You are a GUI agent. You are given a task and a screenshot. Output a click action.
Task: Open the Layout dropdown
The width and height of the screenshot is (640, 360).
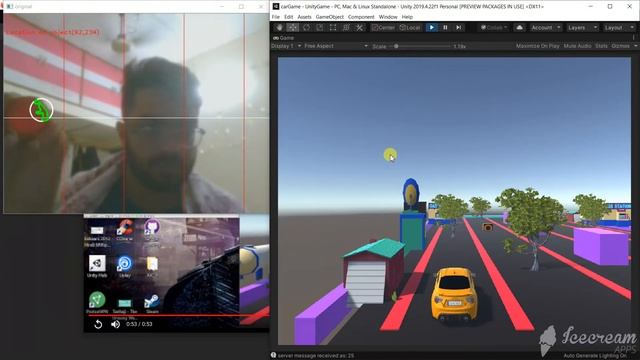pos(619,27)
